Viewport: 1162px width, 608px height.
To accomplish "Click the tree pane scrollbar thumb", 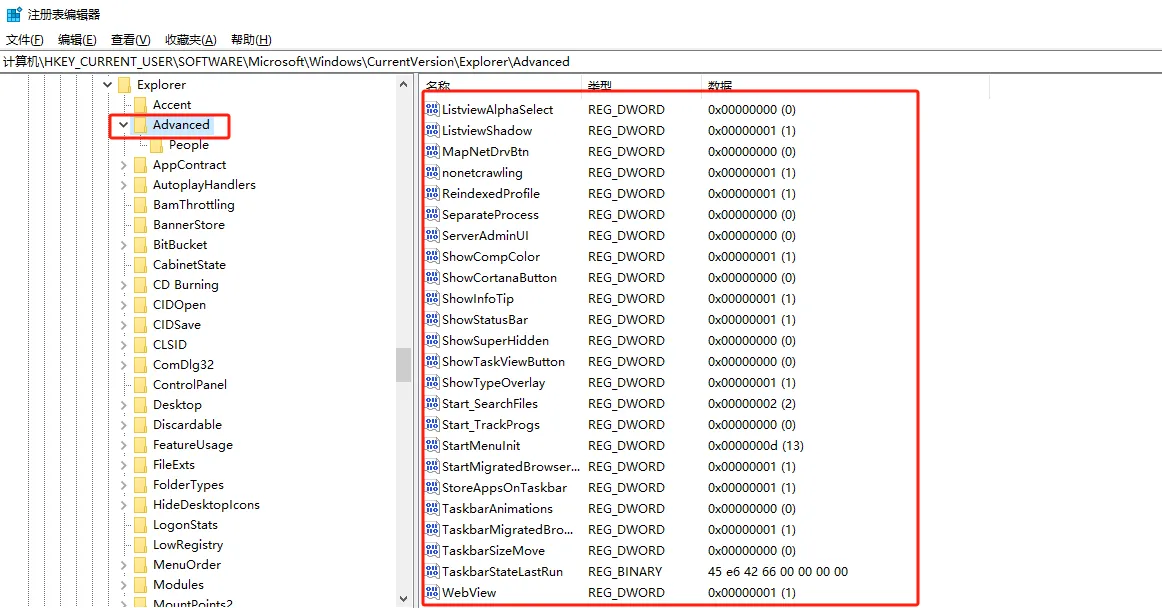I will pos(403,365).
